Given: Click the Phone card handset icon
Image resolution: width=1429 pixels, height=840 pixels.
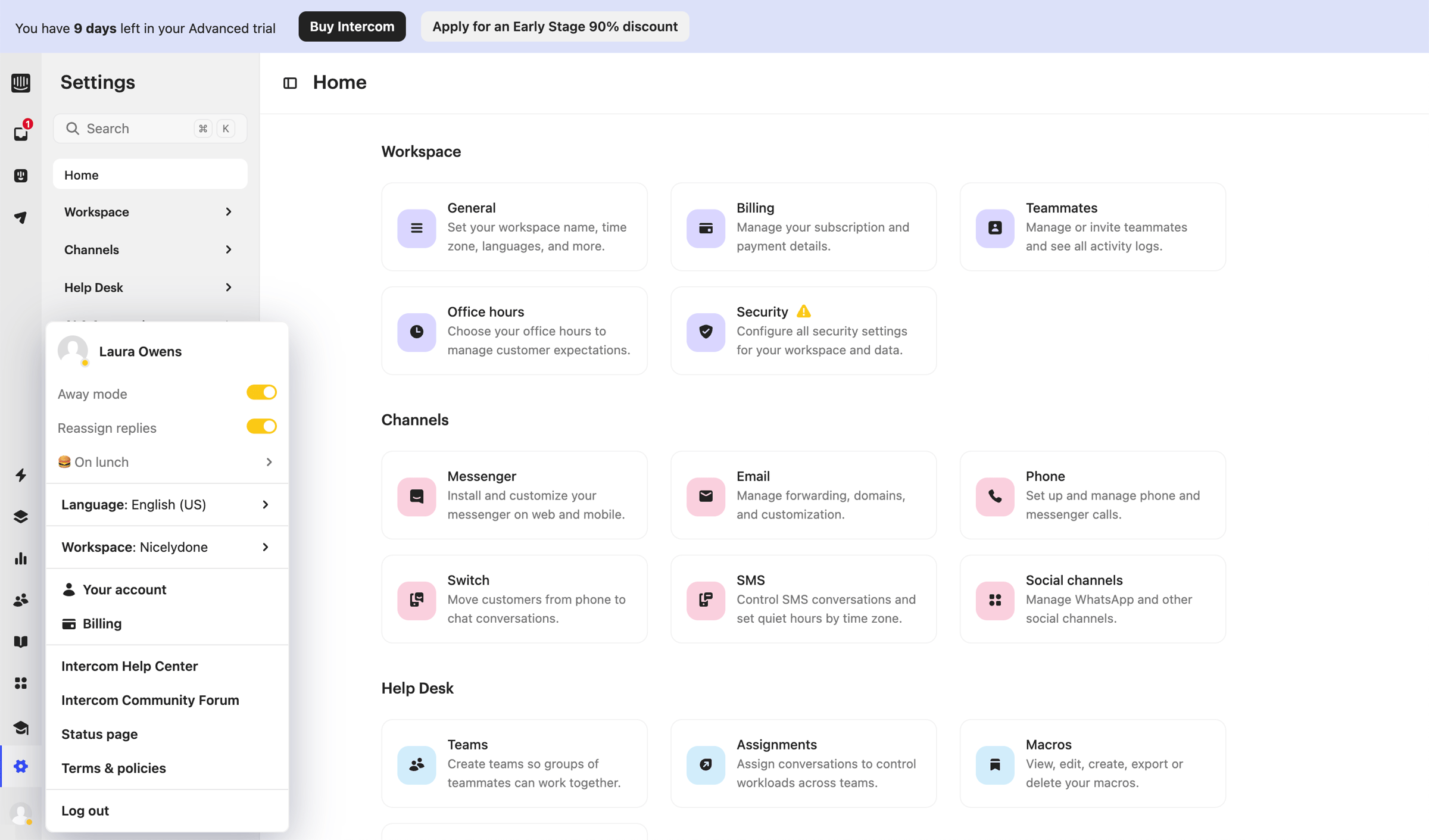Looking at the screenshot, I should pyautogui.click(x=995, y=496).
